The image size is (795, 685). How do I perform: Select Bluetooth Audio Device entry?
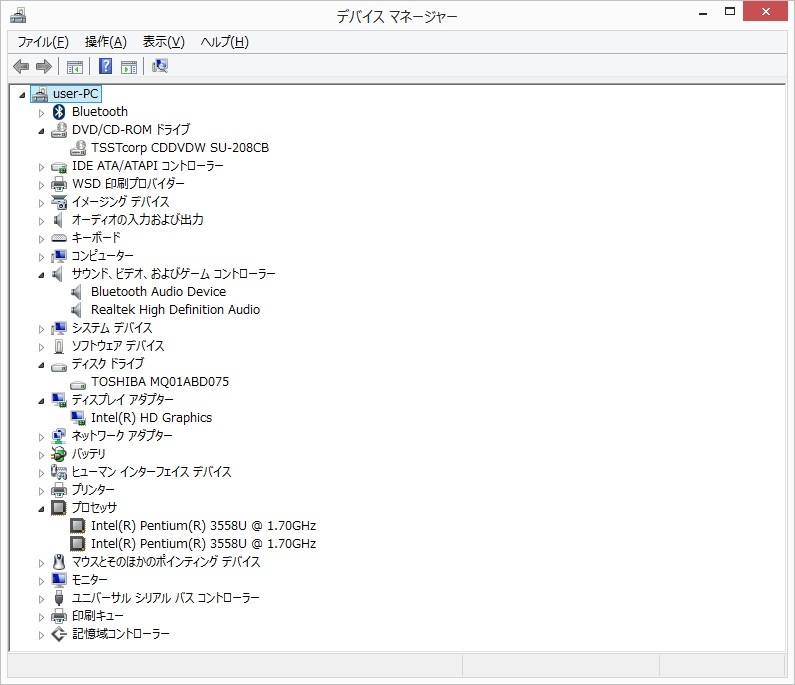click(x=158, y=292)
